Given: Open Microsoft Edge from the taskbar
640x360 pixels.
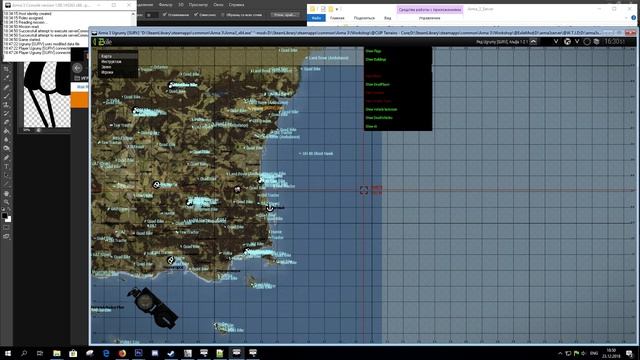Looking at the screenshot, I should [106, 353].
